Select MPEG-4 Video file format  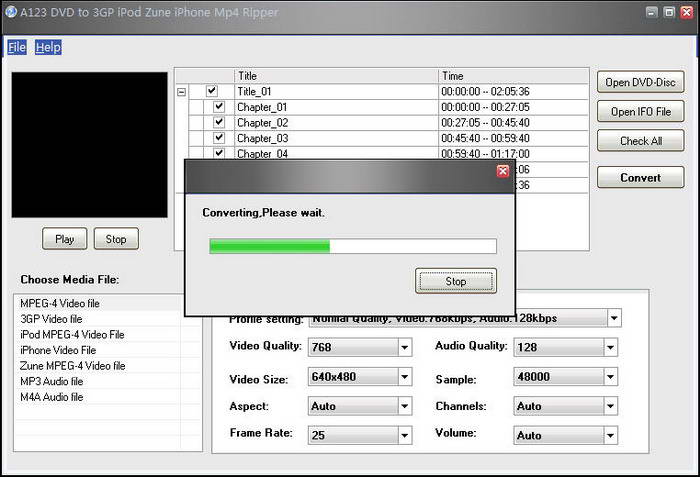(x=60, y=303)
